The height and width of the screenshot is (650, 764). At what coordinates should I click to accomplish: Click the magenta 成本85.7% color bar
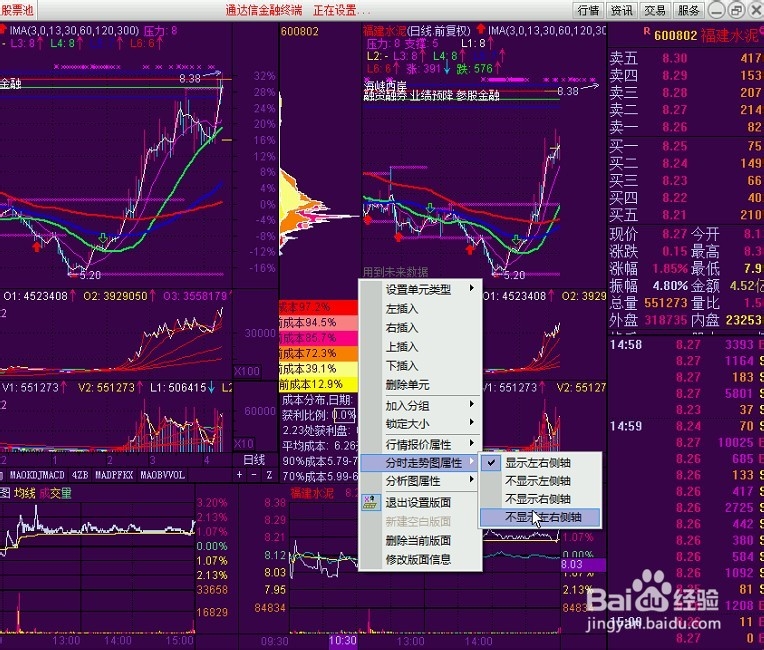(x=318, y=338)
